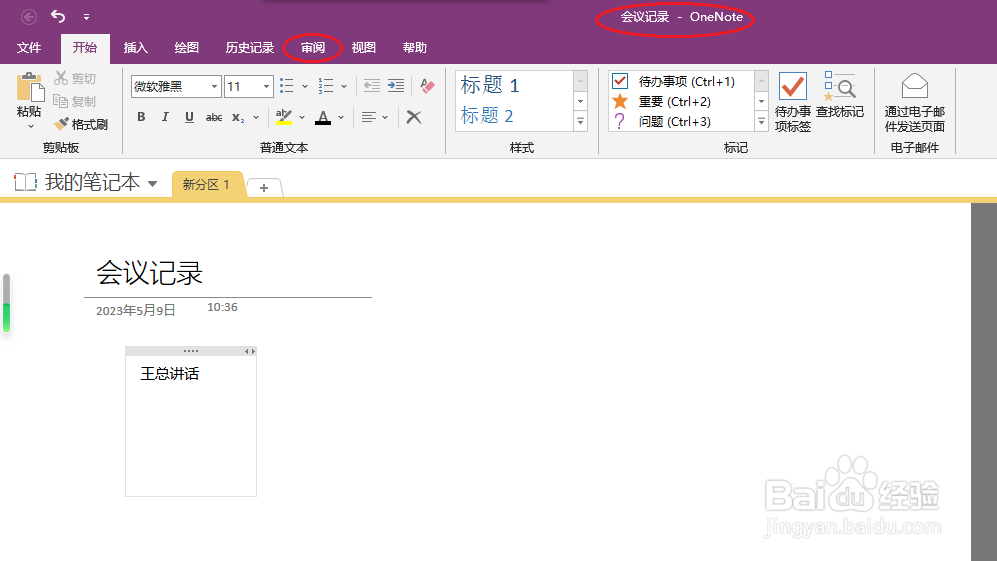Click the 待办事项标签 button
The width and height of the screenshot is (997, 561).
[793, 102]
